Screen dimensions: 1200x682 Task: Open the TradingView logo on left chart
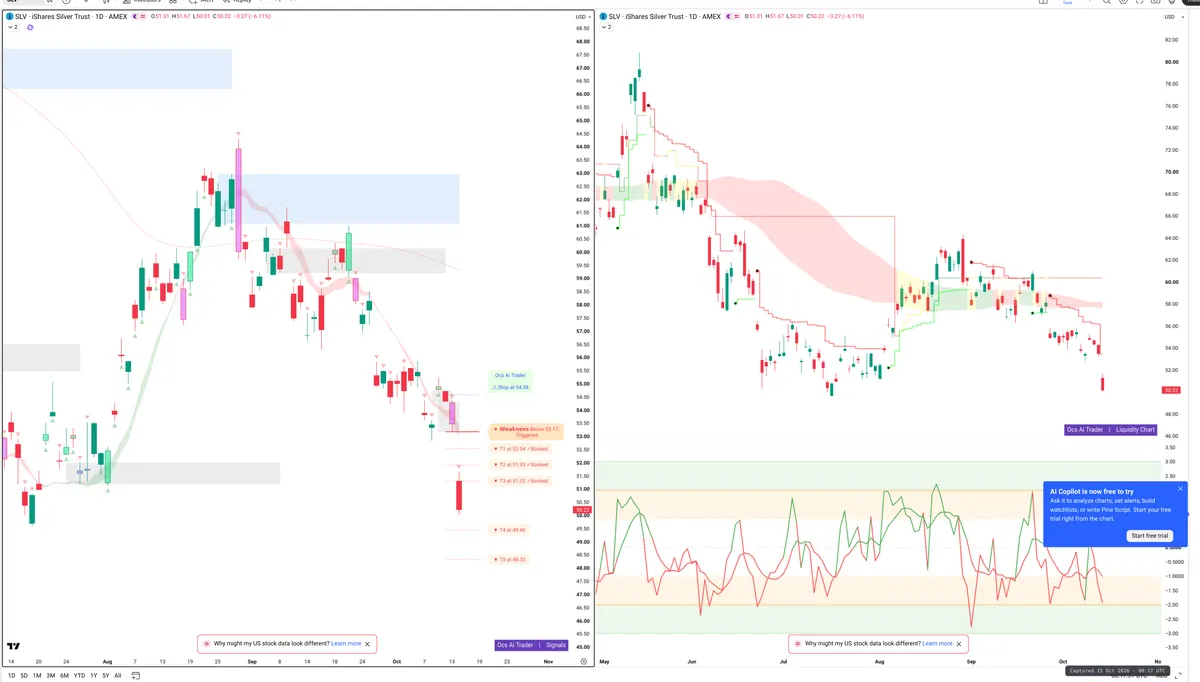pos(14,648)
